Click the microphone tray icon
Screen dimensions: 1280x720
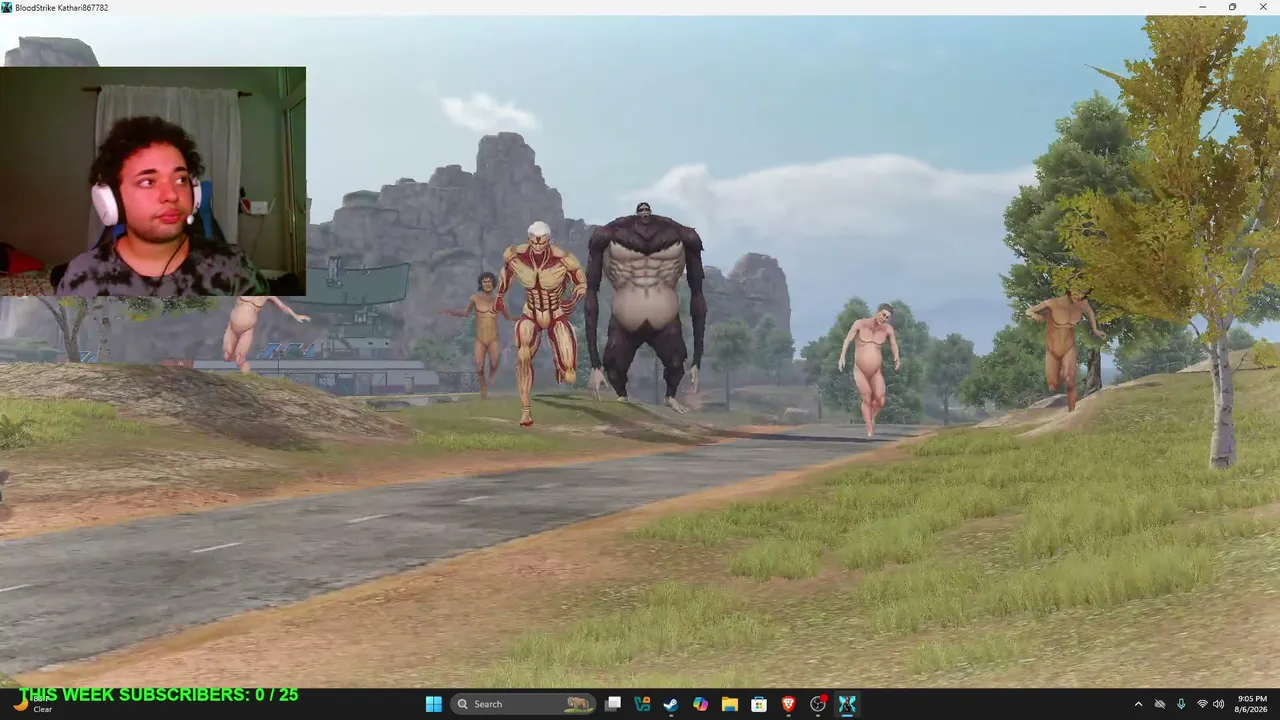pyautogui.click(x=1181, y=704)
